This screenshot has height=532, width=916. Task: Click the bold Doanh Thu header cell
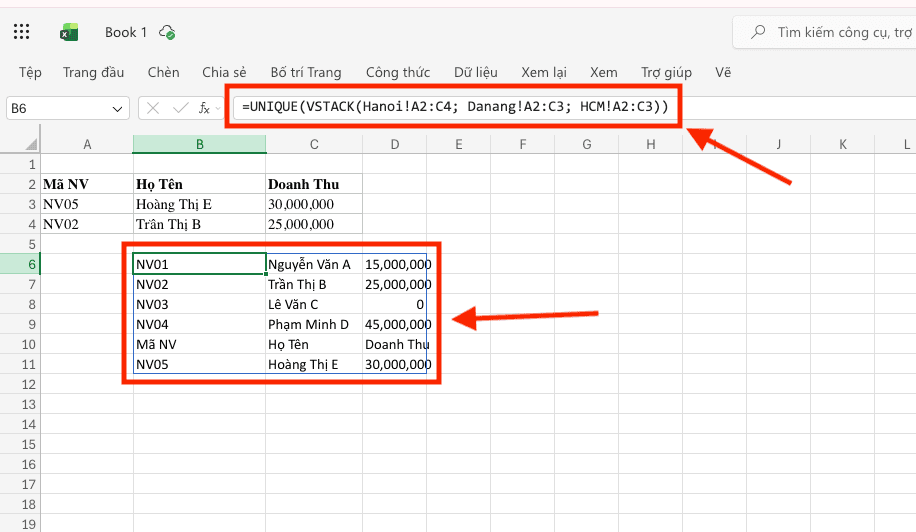point(314,185)
